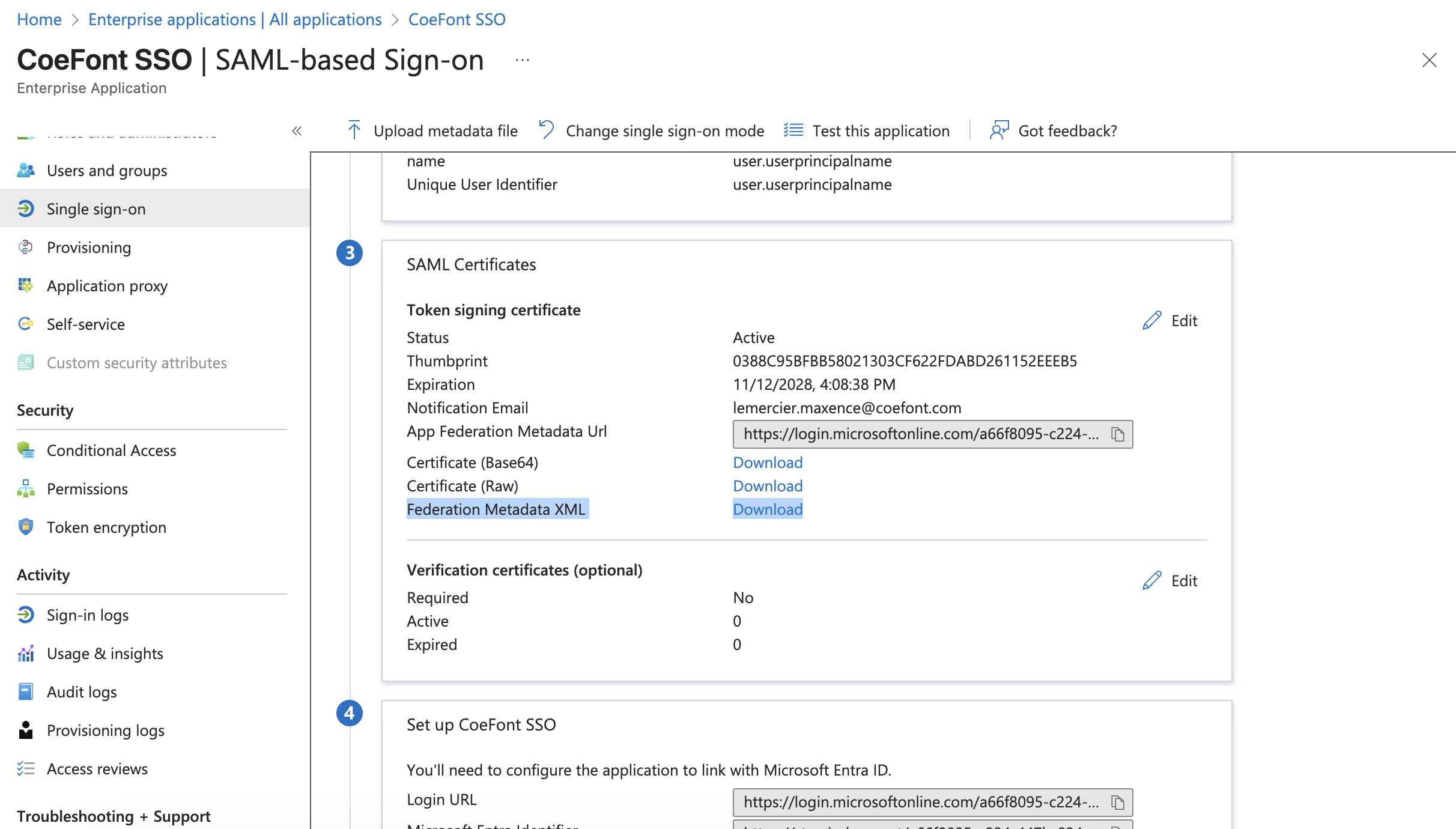Download Certificate (Raw)
The width and height of the screenshot is (1456, 829).
coord(768,486)
